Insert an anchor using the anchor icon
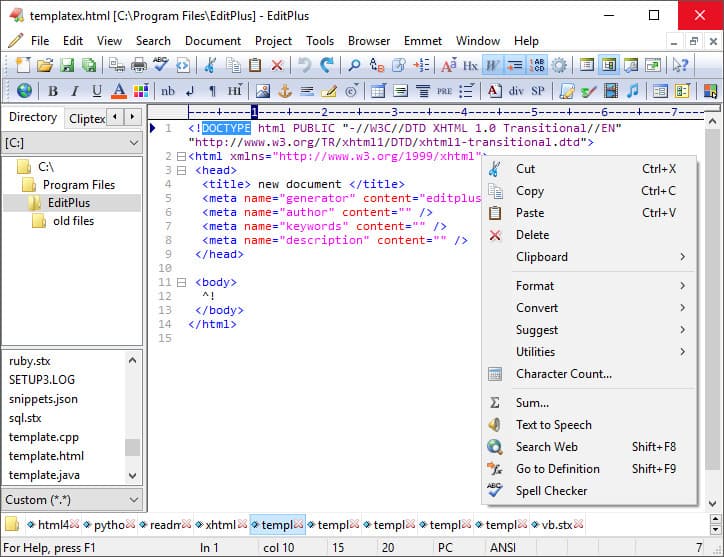 click(284, 91)
